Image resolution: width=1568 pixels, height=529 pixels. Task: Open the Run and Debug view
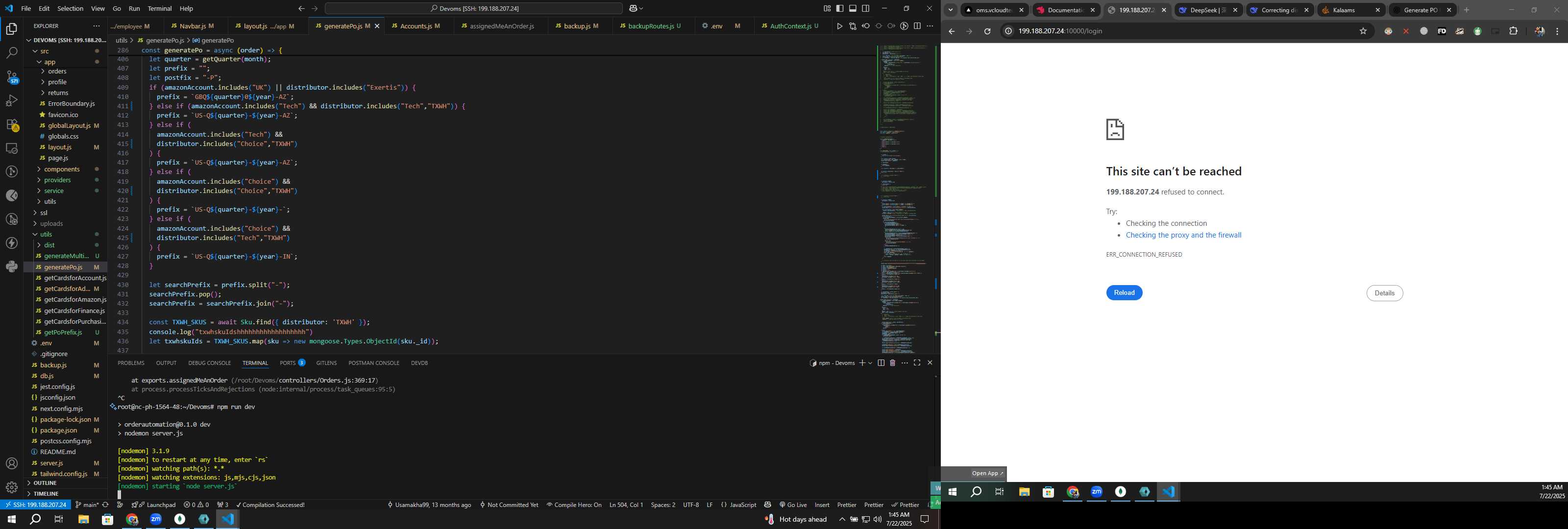pos(12,100)
